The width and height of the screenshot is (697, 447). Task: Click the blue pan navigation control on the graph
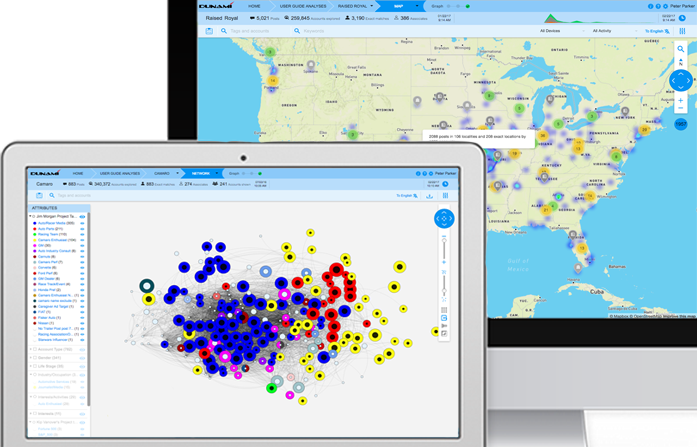[445, 218]
